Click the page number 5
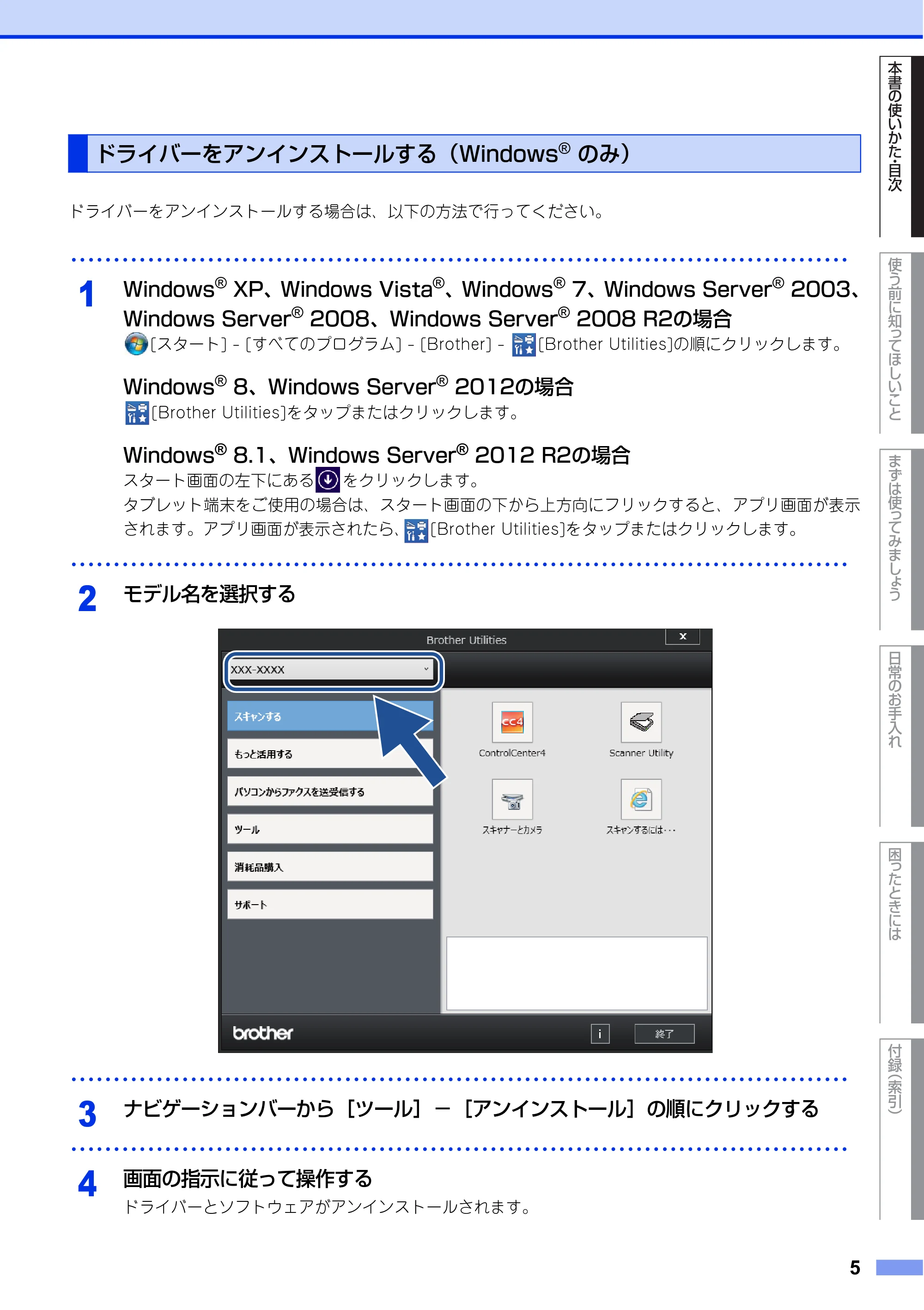This screenshot has width=924, height=1310. coord(854,1268)
